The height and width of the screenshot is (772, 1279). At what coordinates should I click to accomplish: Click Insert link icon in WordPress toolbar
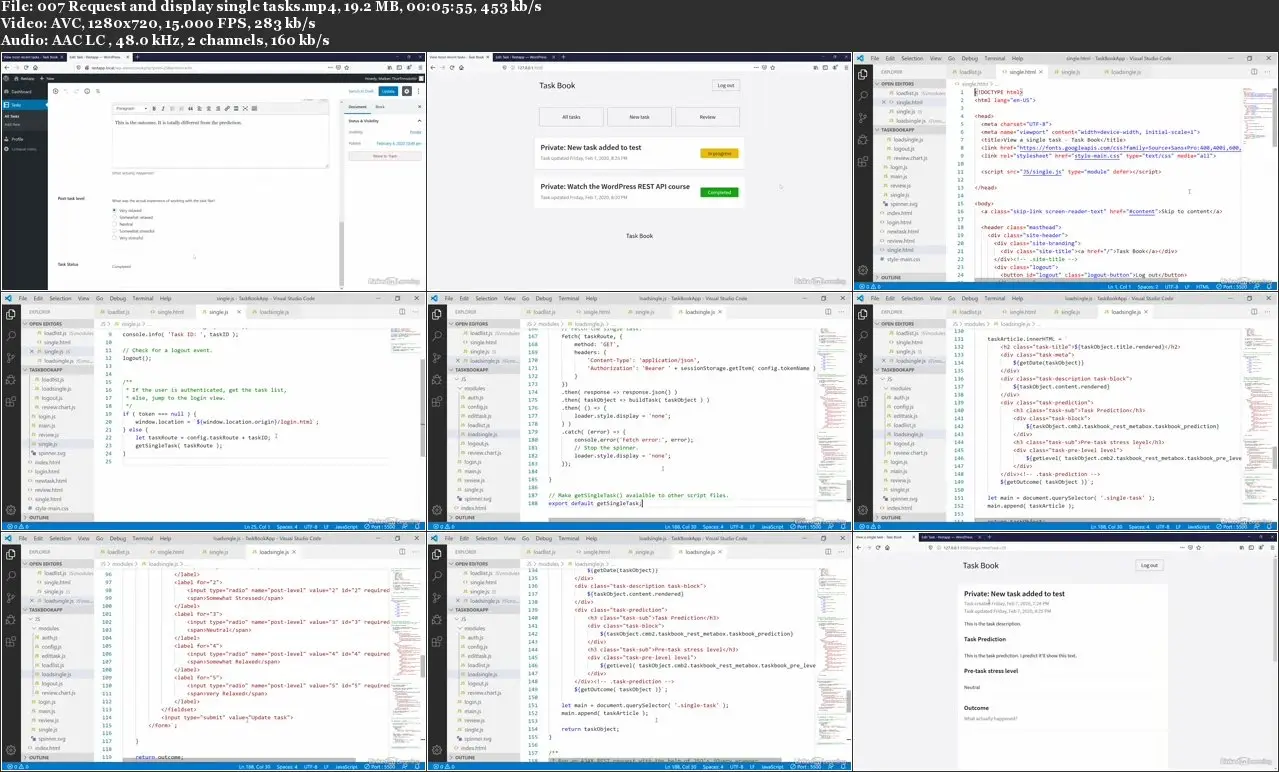pyautogui.click(x=227, y=108)
